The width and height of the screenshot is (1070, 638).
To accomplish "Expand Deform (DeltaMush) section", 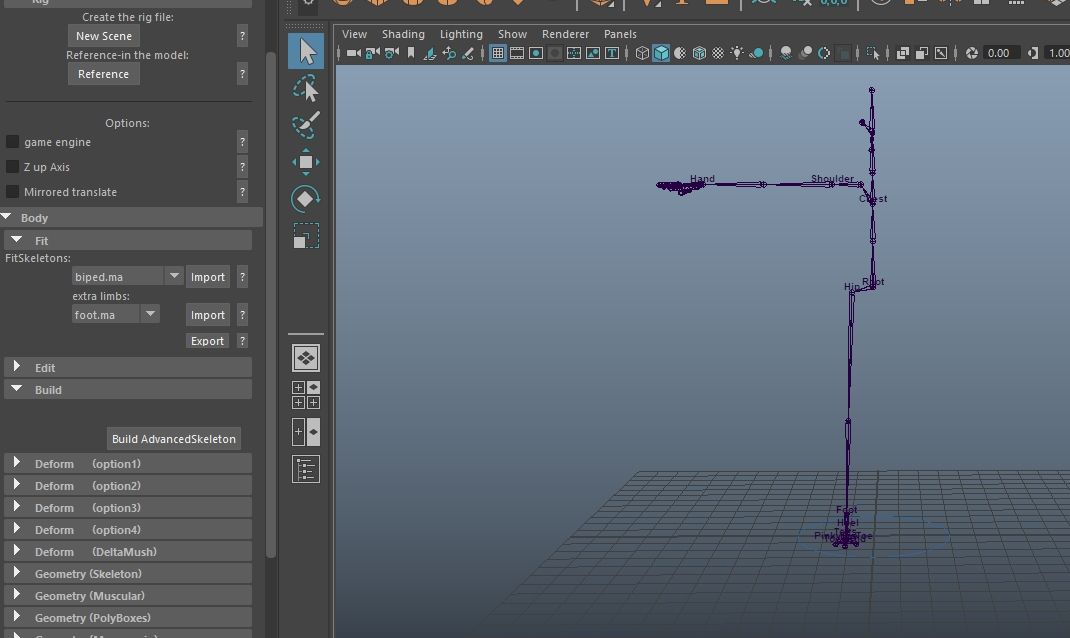I will click(17, 551).
